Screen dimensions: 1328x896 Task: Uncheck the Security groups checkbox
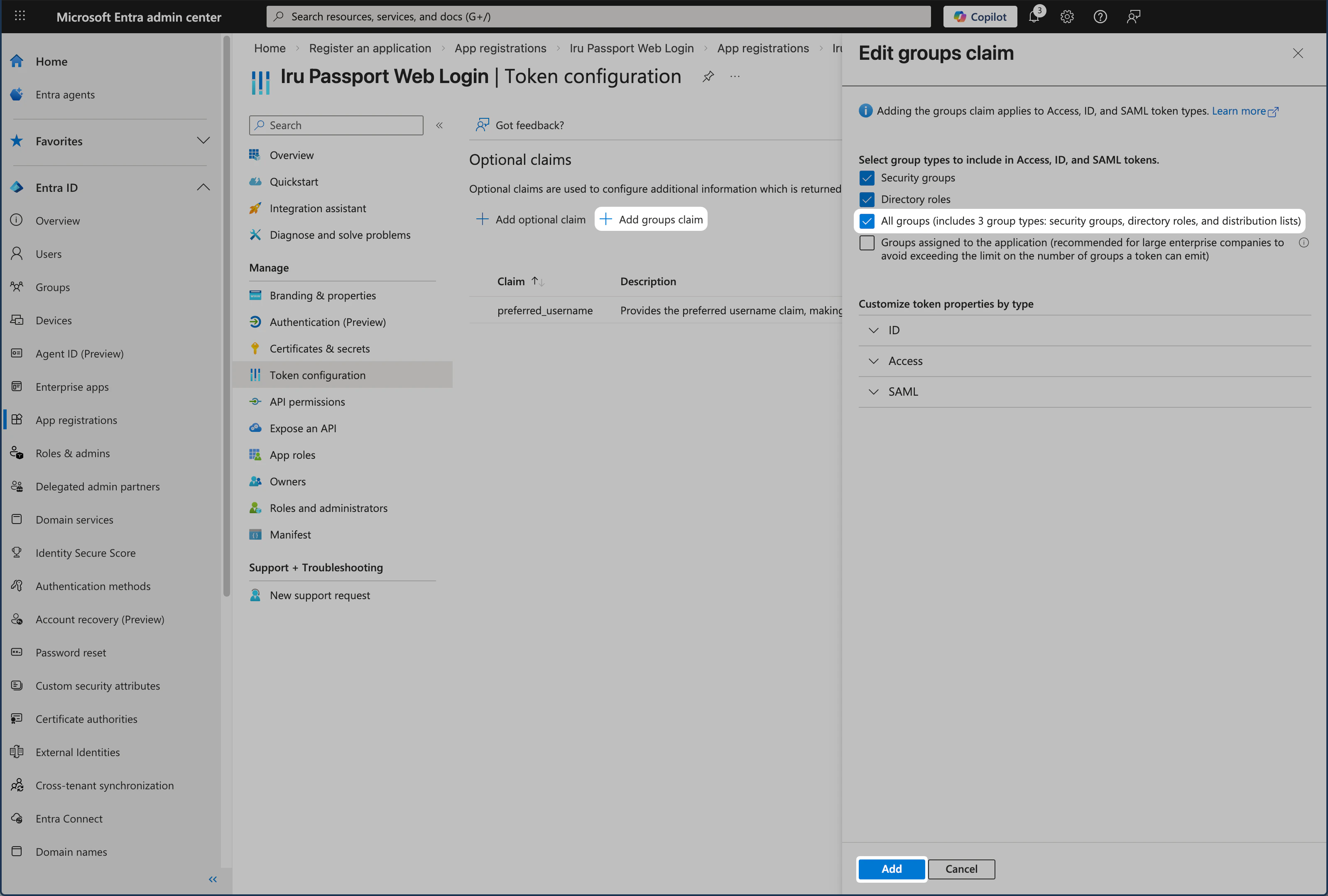(x=867, y=178)
